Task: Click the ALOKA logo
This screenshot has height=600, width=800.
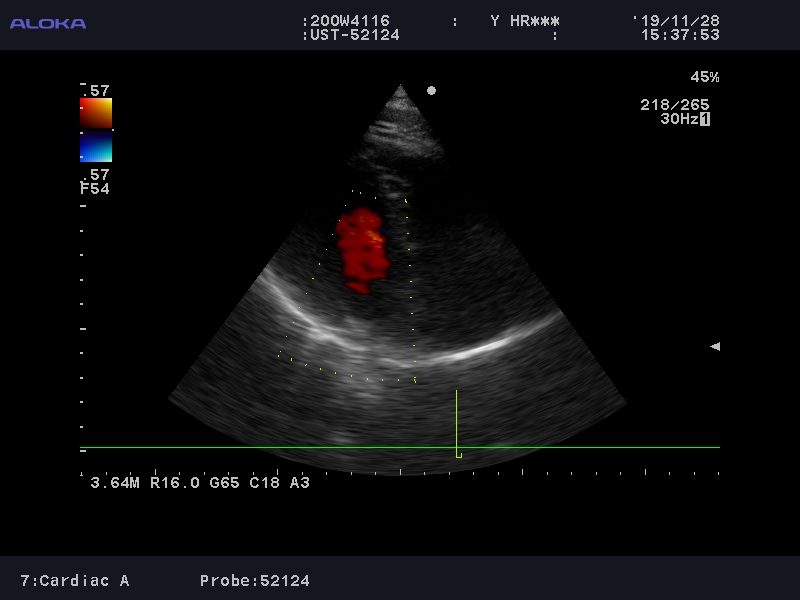Action: (x=48, y=23)
